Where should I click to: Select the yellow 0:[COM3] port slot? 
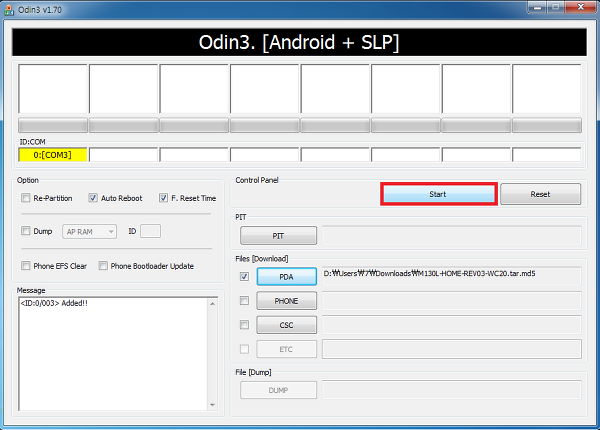53,155
